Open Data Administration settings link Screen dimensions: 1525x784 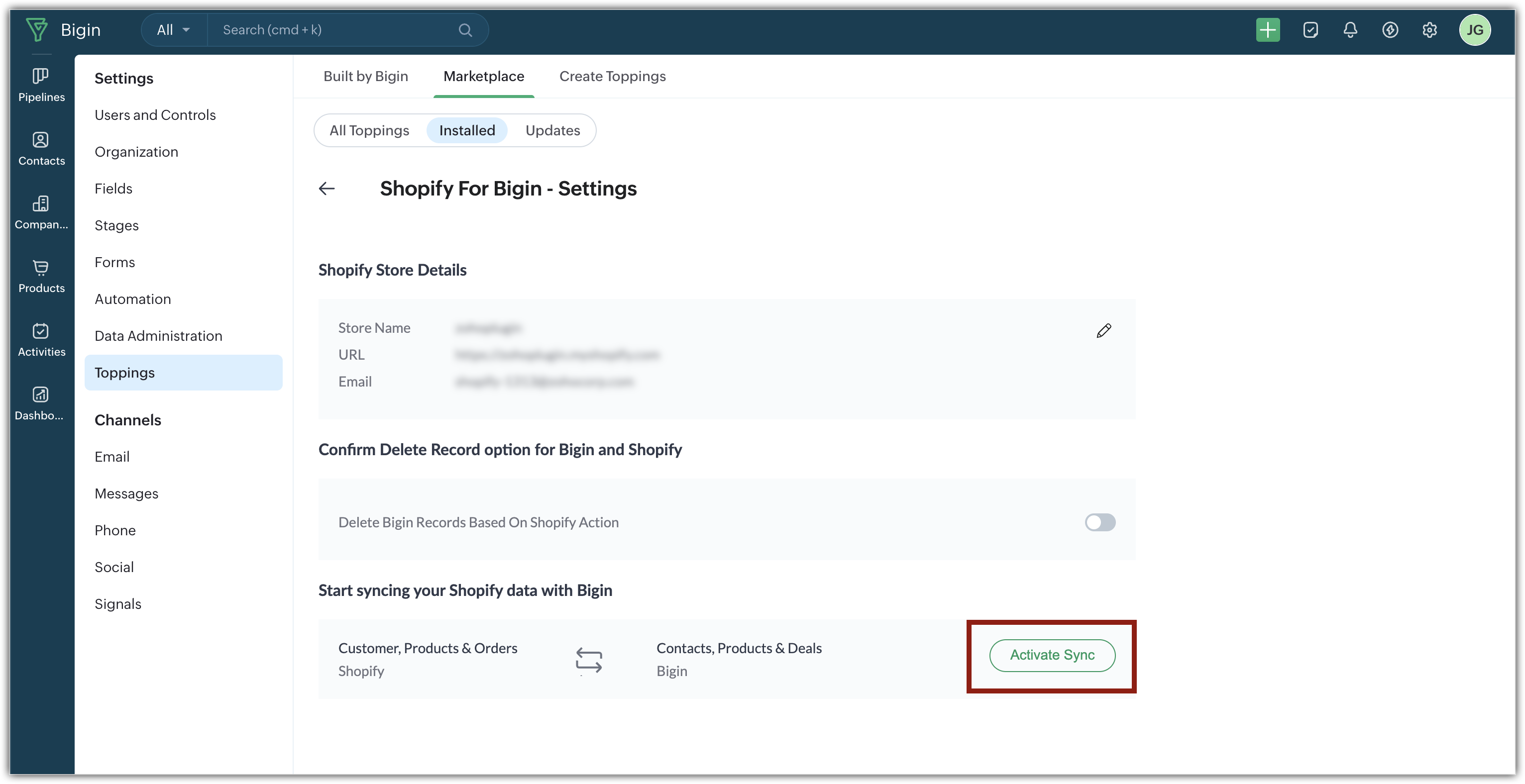[x=159, y=336]
